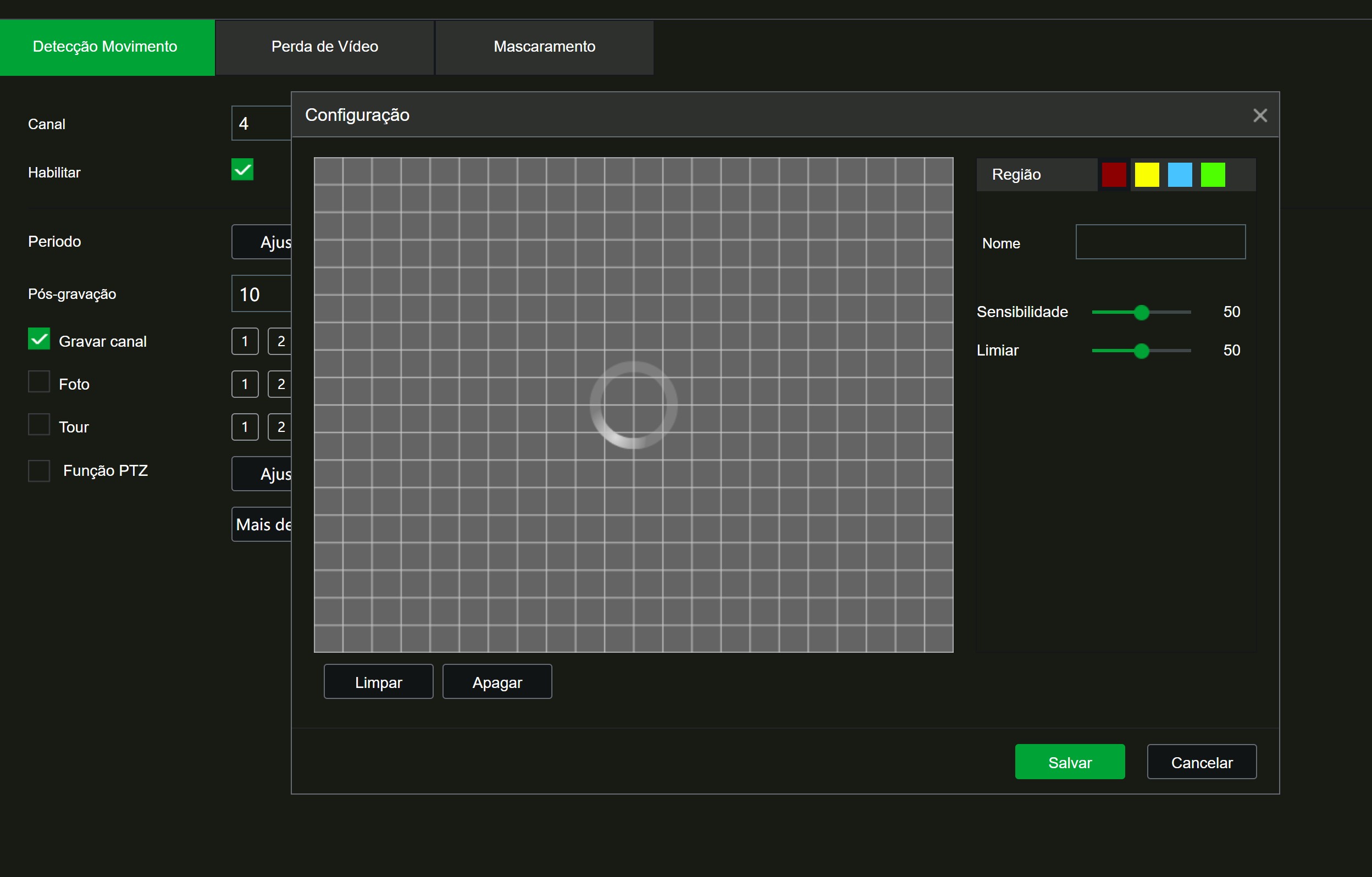The image size is (1372, 877).
Task: Select the light blue region swatch
Action: pyautogui.click(x=1180, y=174)
